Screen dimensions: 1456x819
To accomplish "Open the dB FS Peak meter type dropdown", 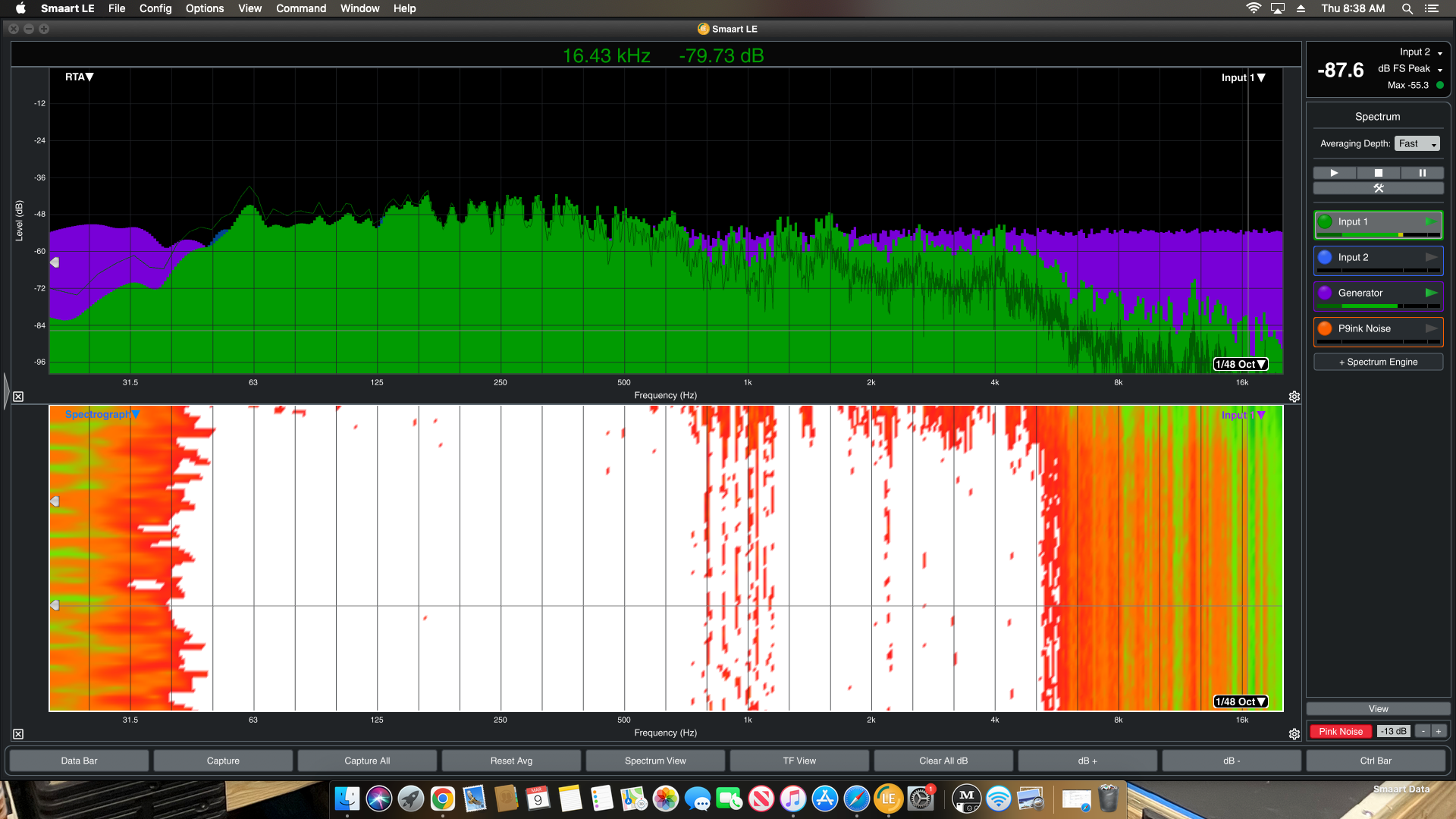I will point(1410,68).
